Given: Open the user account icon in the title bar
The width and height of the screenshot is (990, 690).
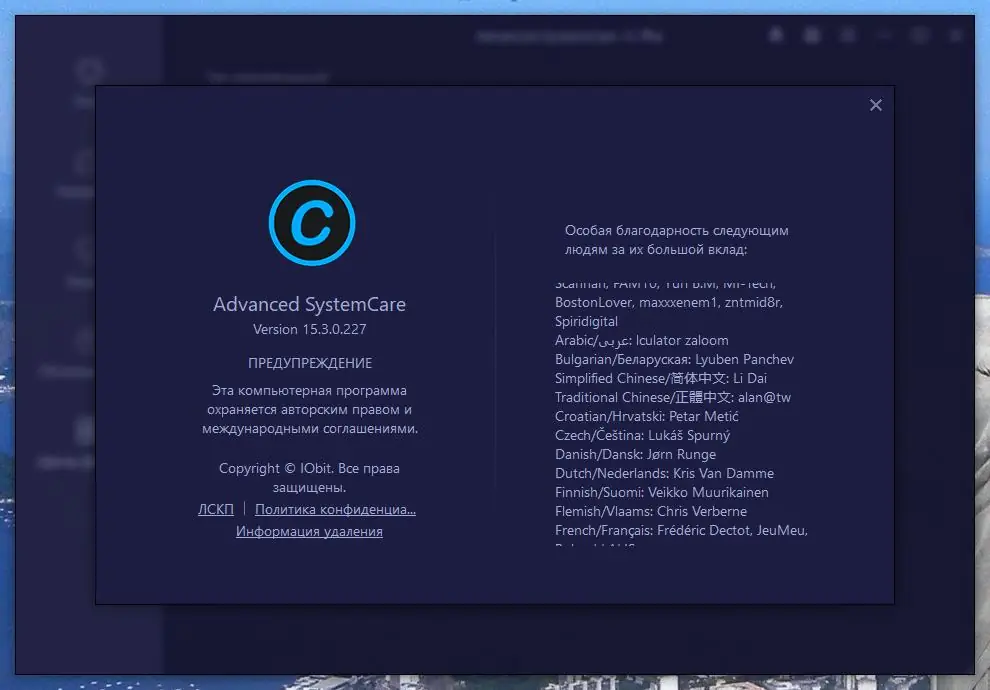Looking at the screenshot, I should coord(848,34).
